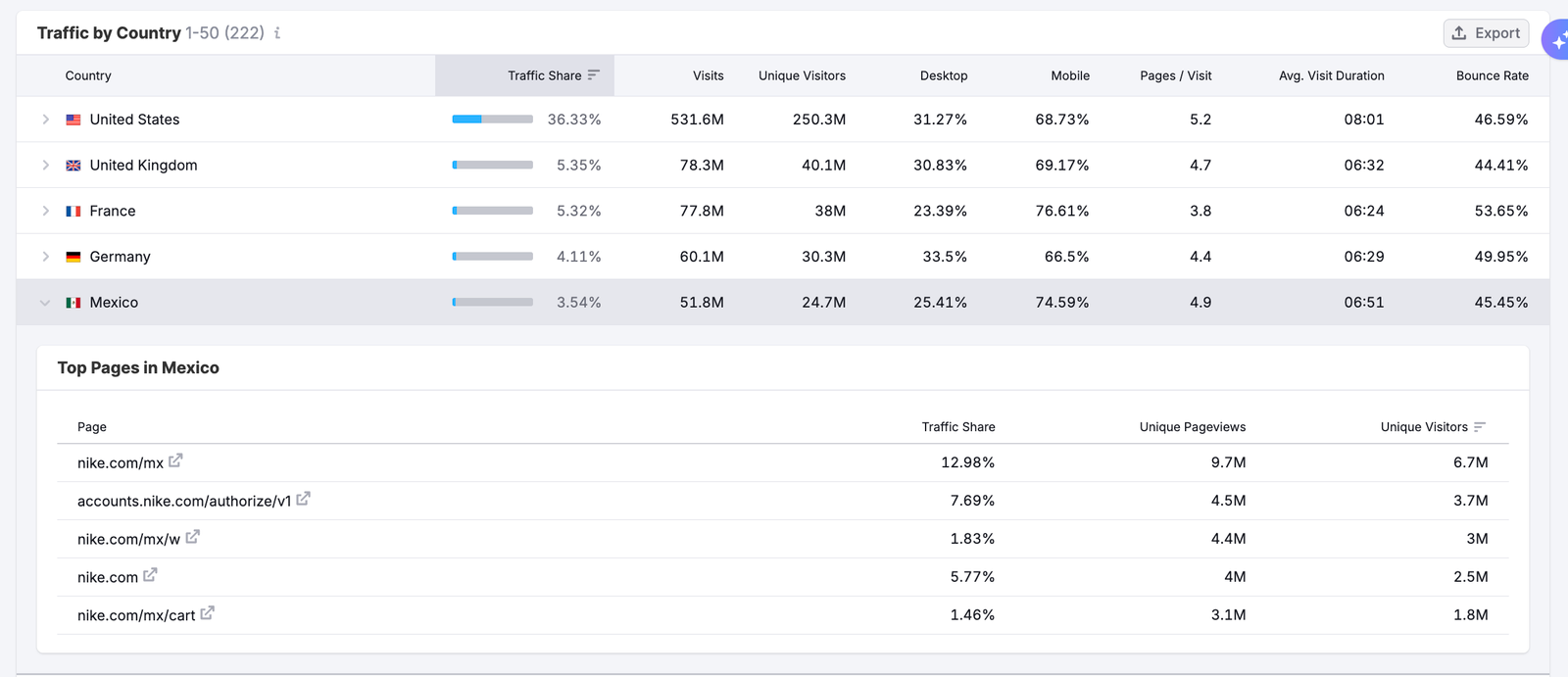Click sort icon in Unique Visitors subtable header
The width and height of the screenshot is (1568, 677).
[1479, 427]
